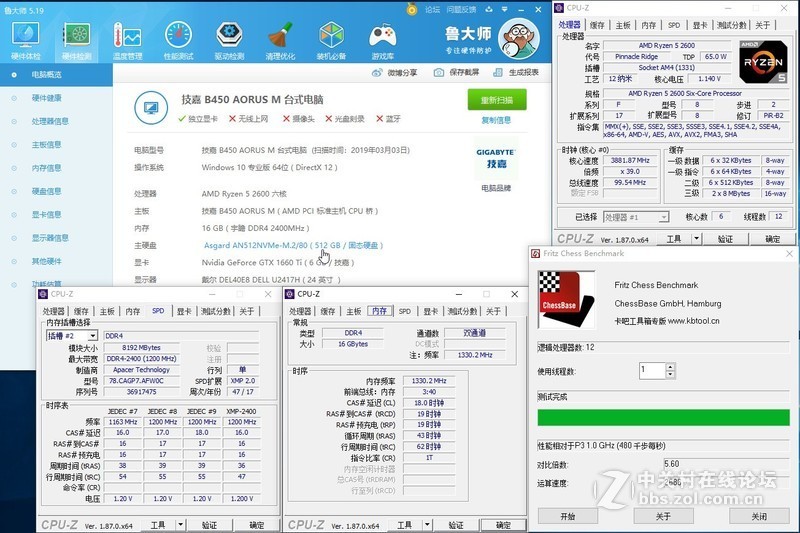
Task: Select 硬件健康 in the sidebar
Action: pyautogui.click(x=46, y=98)
